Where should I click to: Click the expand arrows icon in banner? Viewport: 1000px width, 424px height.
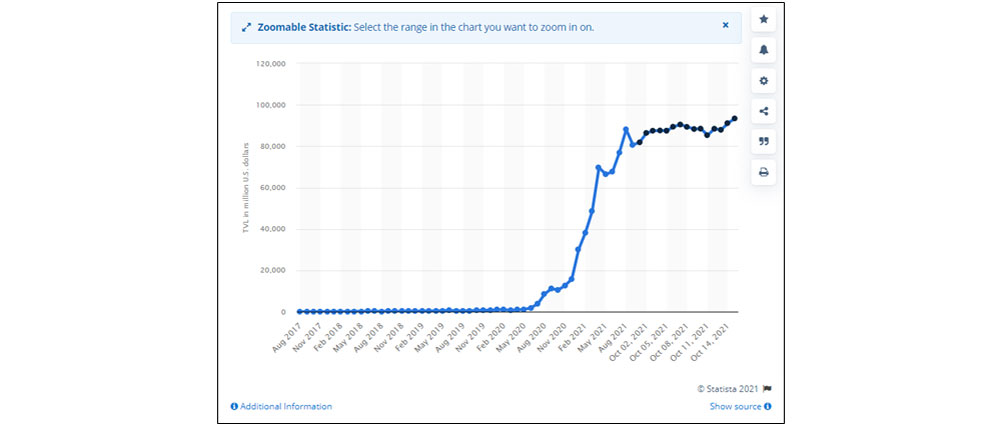pos(246,27)
